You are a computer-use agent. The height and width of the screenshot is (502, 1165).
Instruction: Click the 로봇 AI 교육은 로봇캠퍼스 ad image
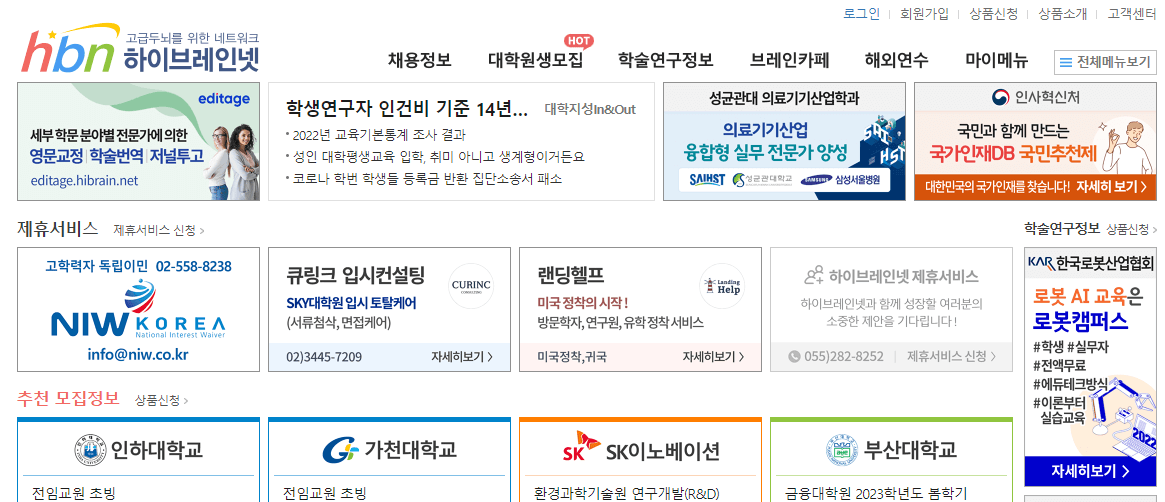[x=1091, y=367]
